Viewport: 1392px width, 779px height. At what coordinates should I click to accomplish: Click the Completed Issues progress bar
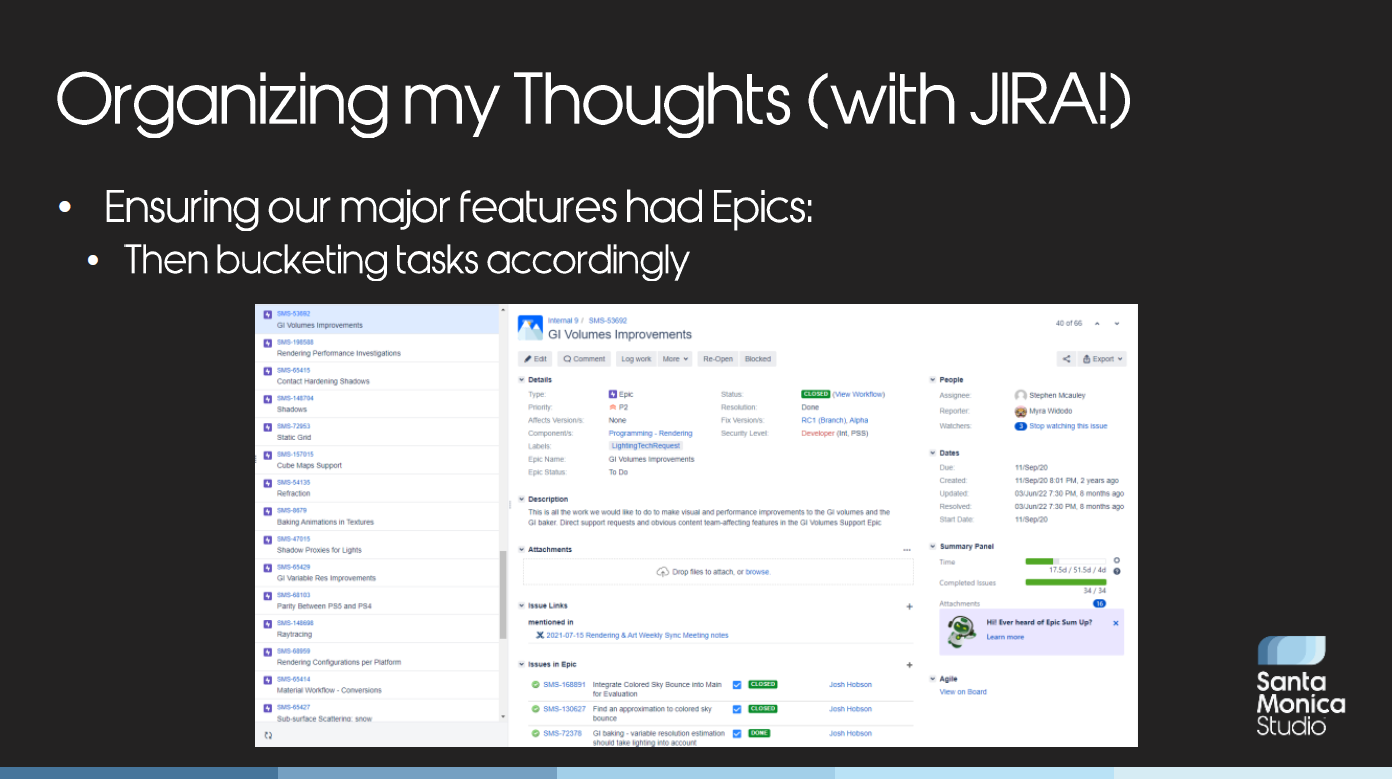(x=1066, y=582)
